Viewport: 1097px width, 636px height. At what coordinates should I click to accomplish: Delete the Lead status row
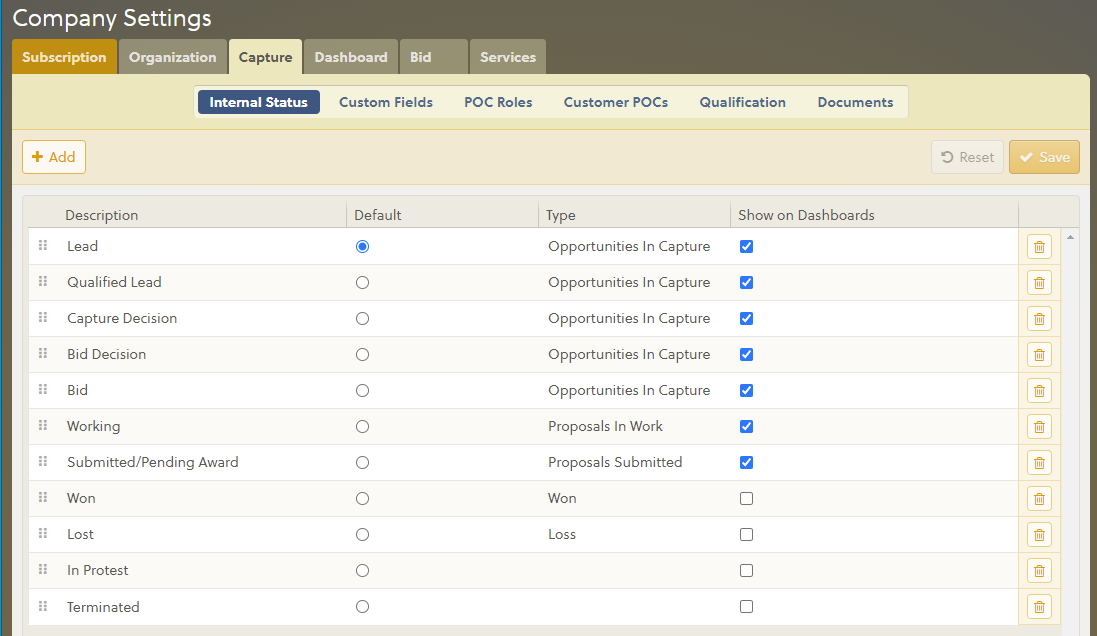point(1039,247)
